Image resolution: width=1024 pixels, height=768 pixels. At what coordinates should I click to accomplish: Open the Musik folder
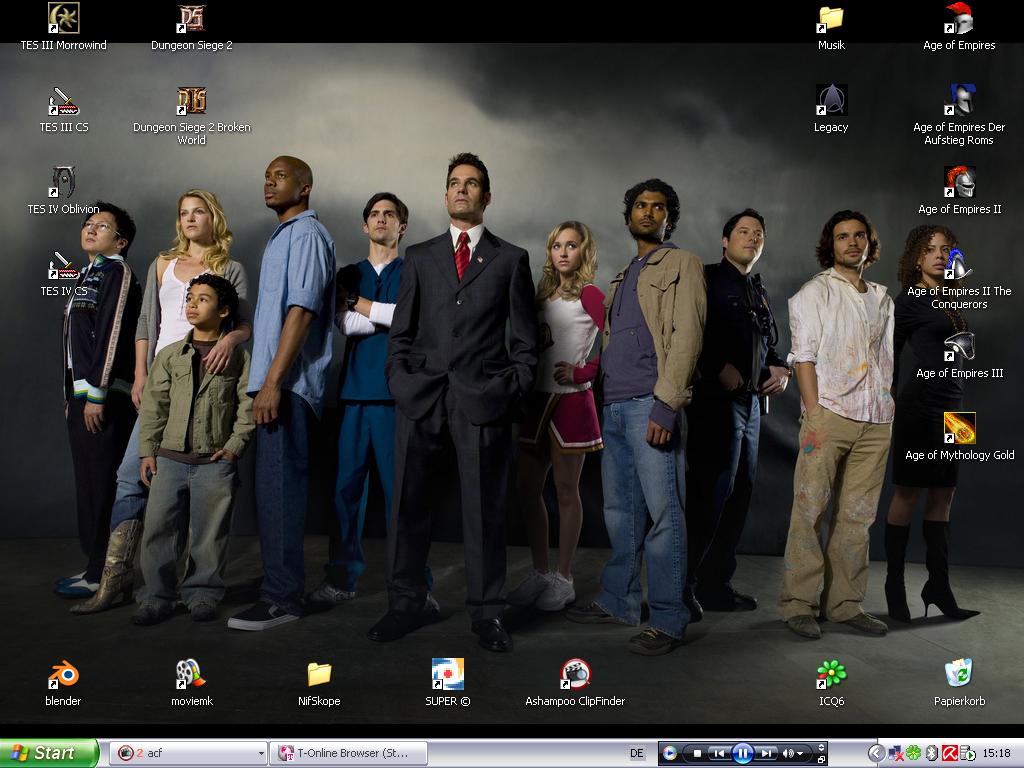point(831,19)
